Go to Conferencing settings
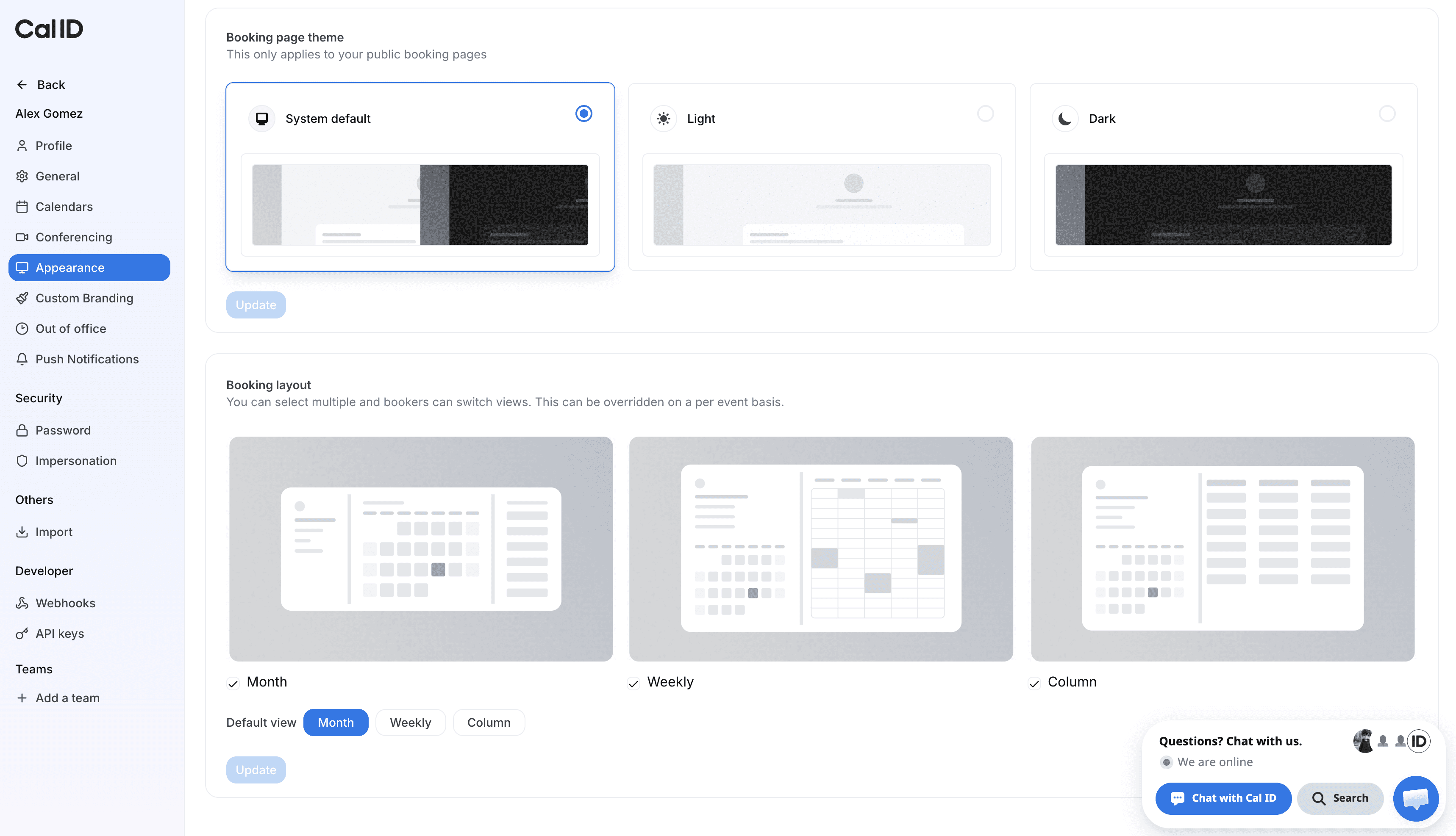The width and height of the screenshot is (1456, 836). 89,237
